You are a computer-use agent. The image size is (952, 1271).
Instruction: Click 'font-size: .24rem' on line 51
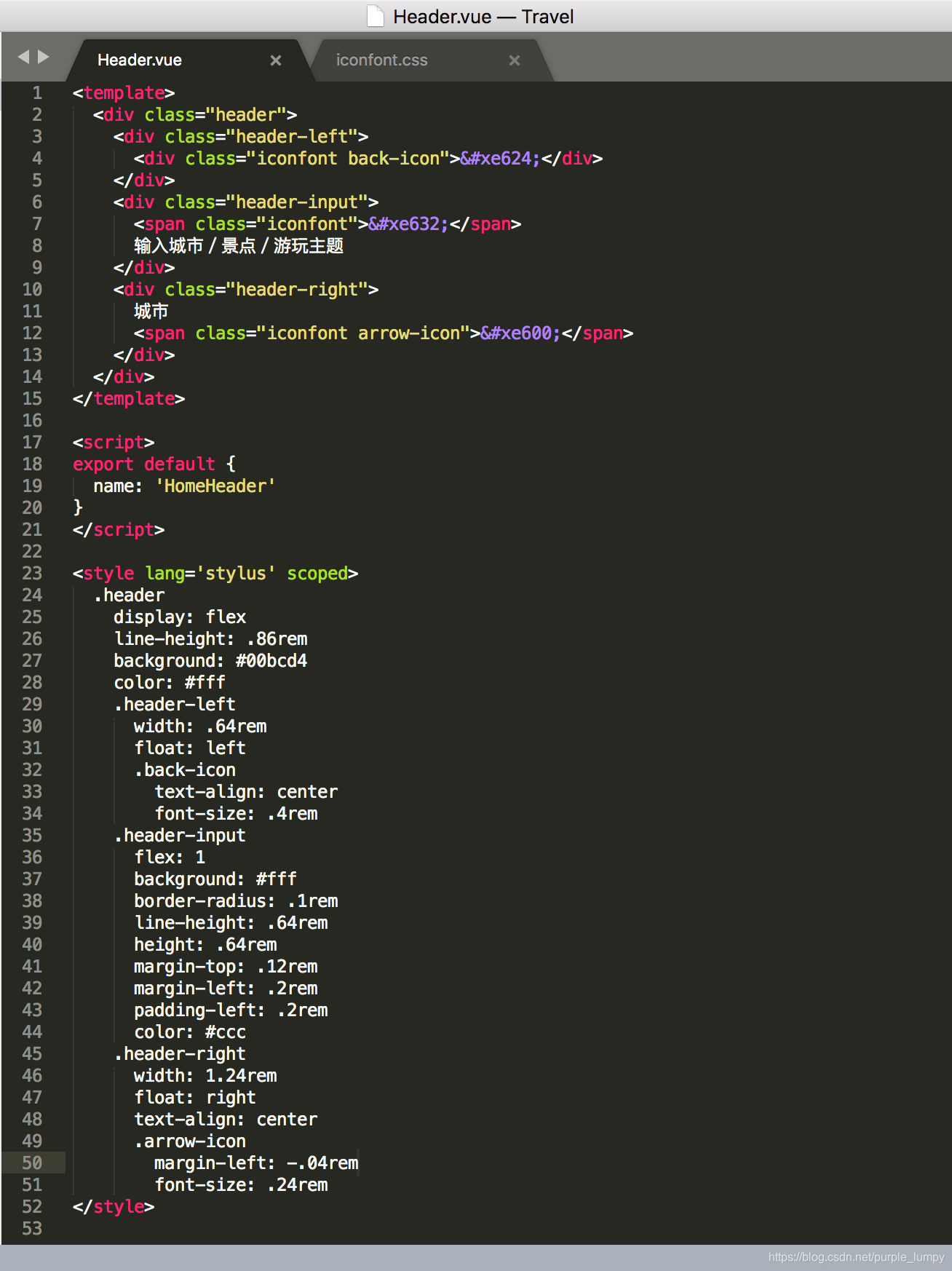point(241,1185)
